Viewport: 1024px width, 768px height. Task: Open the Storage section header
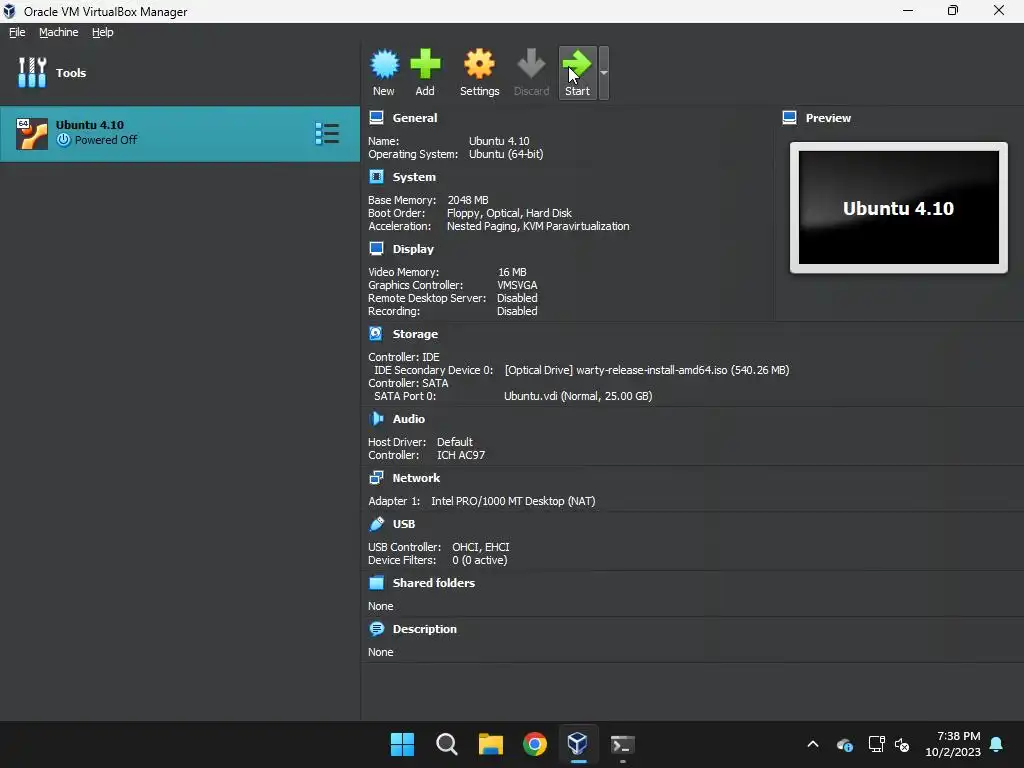click(x=415, y=334)
